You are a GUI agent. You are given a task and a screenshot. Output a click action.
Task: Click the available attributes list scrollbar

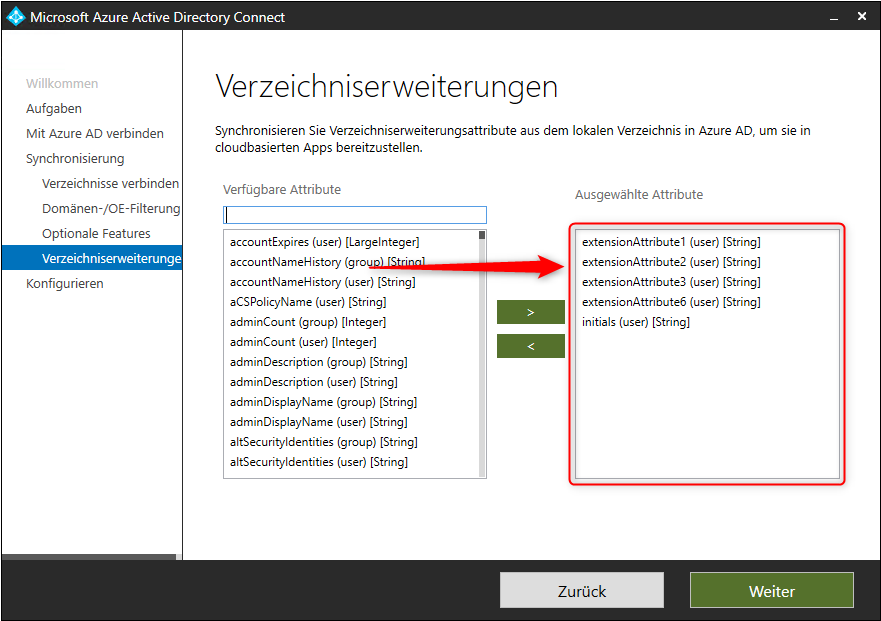coord(482,350)
